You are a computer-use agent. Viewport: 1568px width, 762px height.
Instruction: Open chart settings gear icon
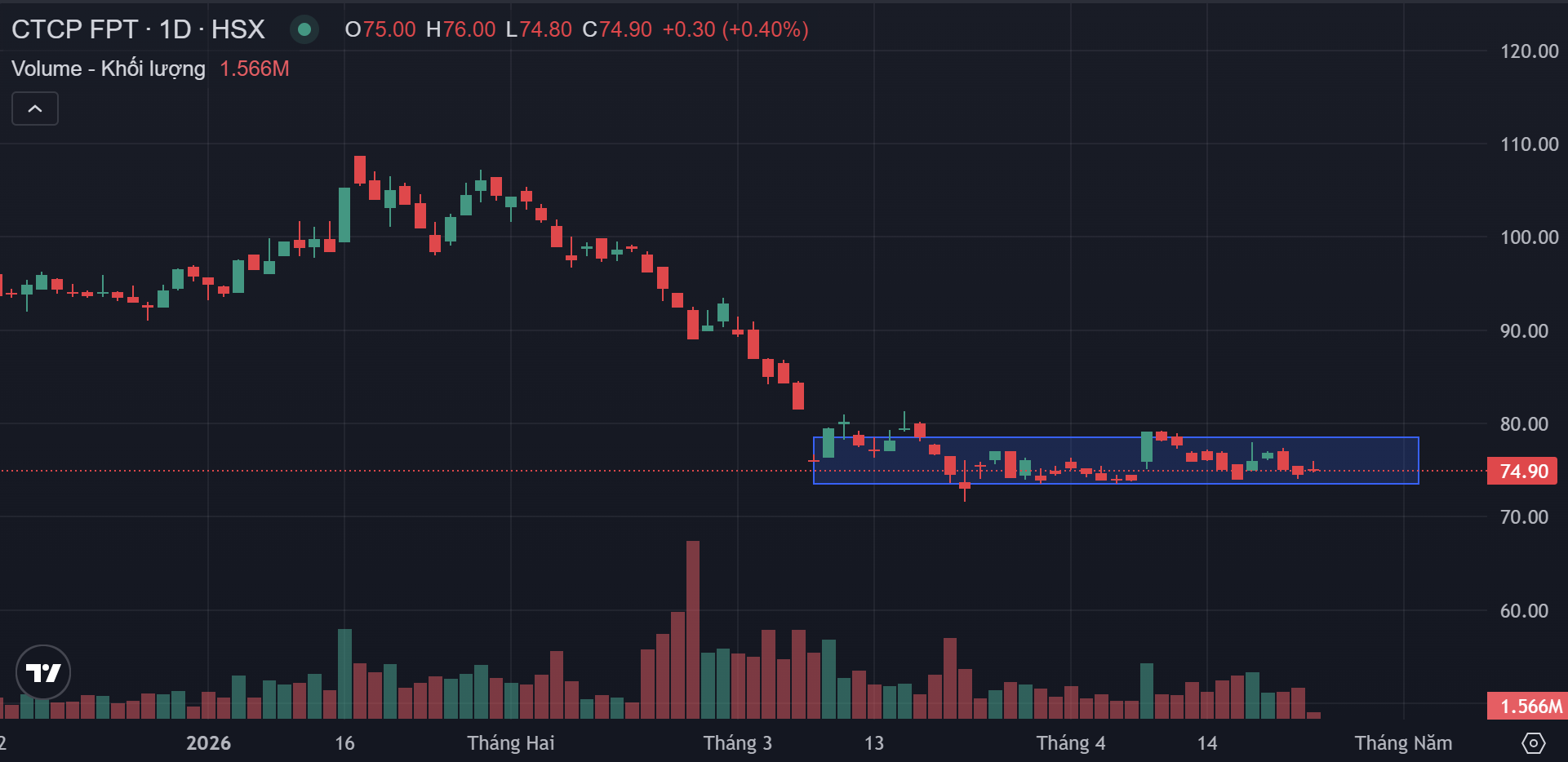pos(1534,743)
